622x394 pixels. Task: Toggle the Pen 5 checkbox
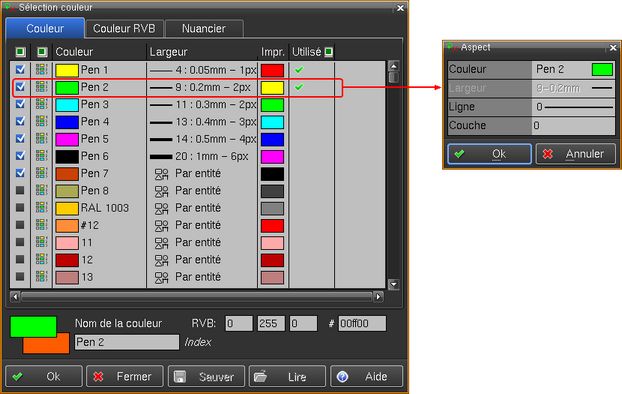point(20,139)
